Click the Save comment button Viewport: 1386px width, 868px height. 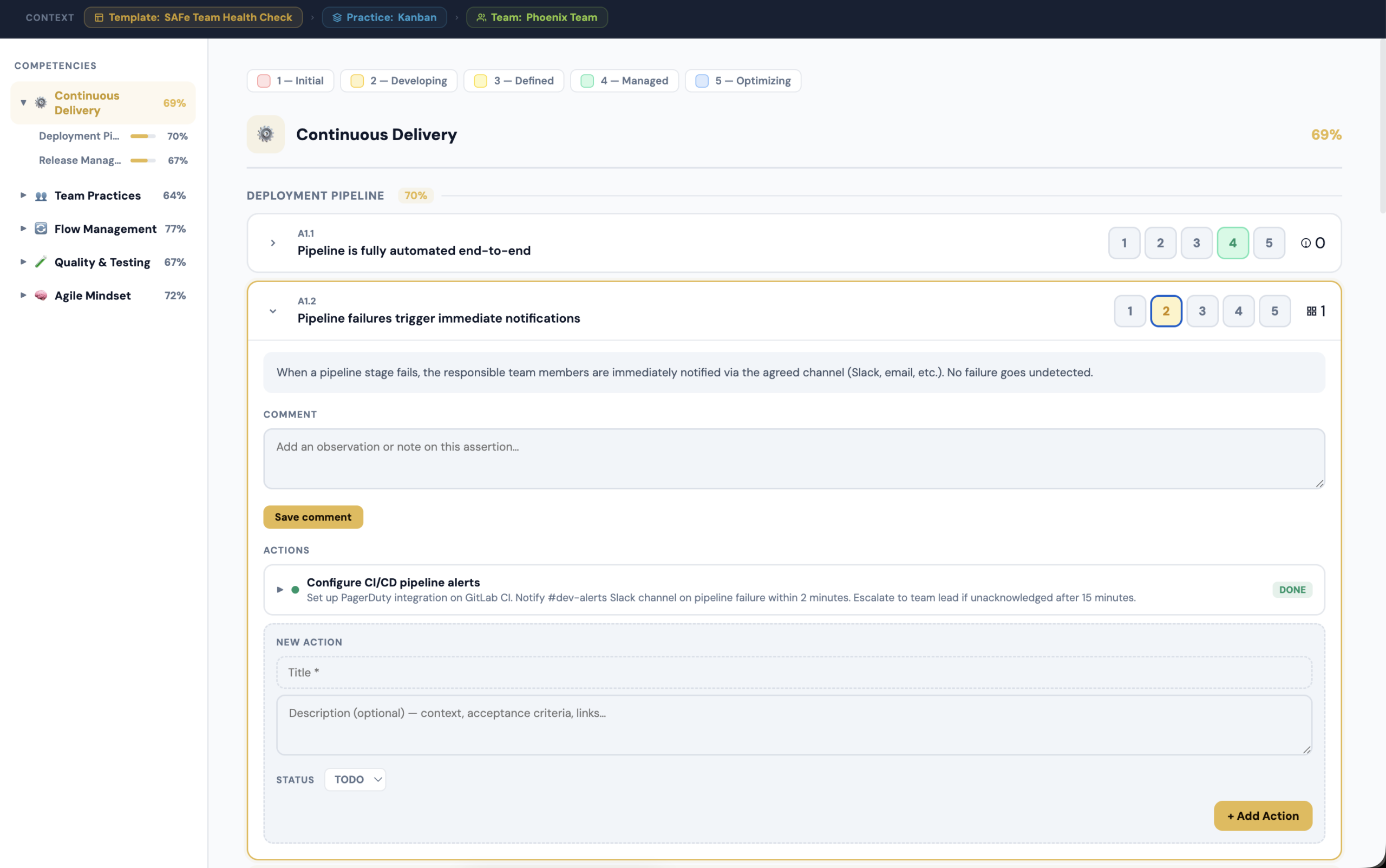313,517
